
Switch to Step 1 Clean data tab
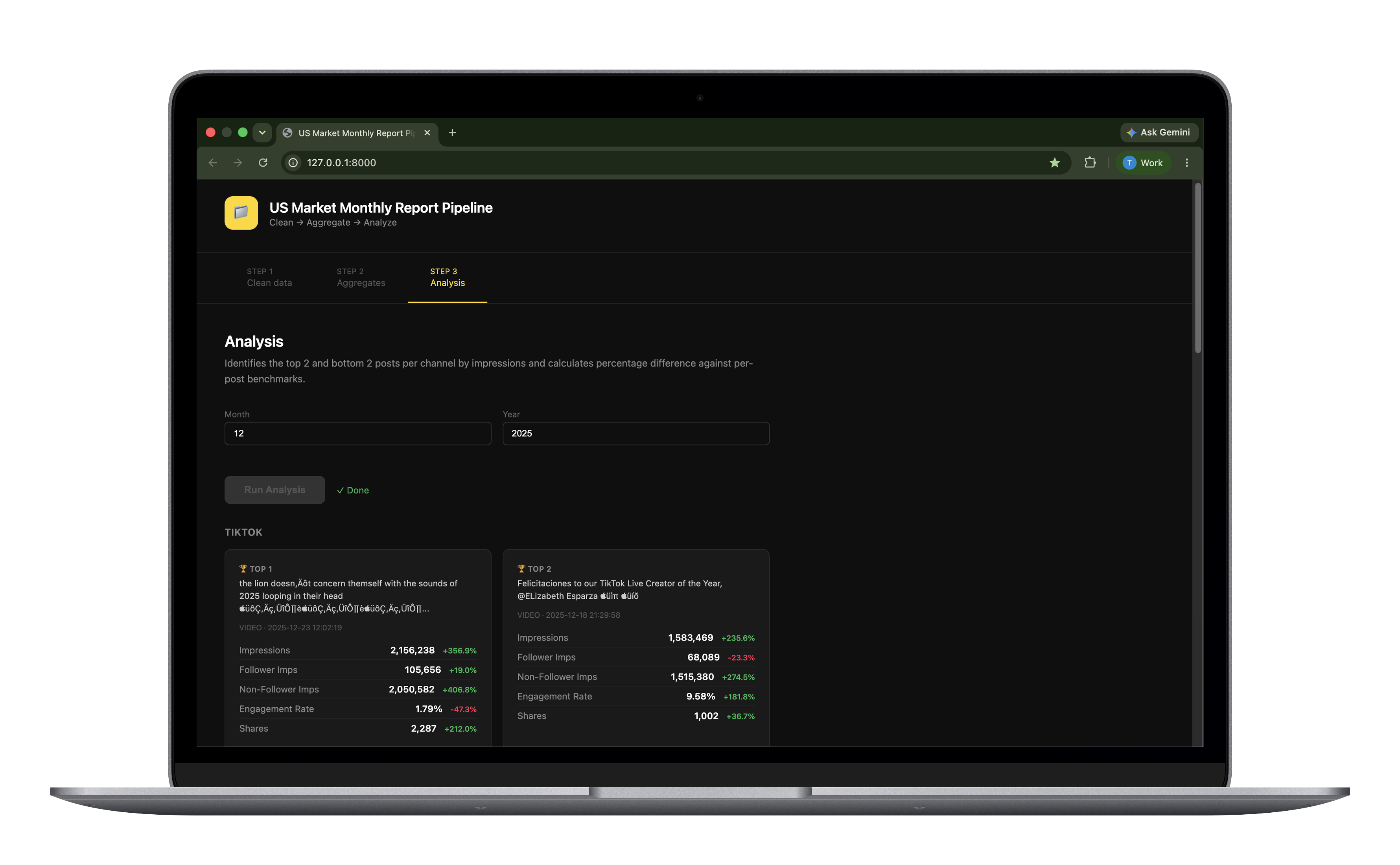[269, 278]
